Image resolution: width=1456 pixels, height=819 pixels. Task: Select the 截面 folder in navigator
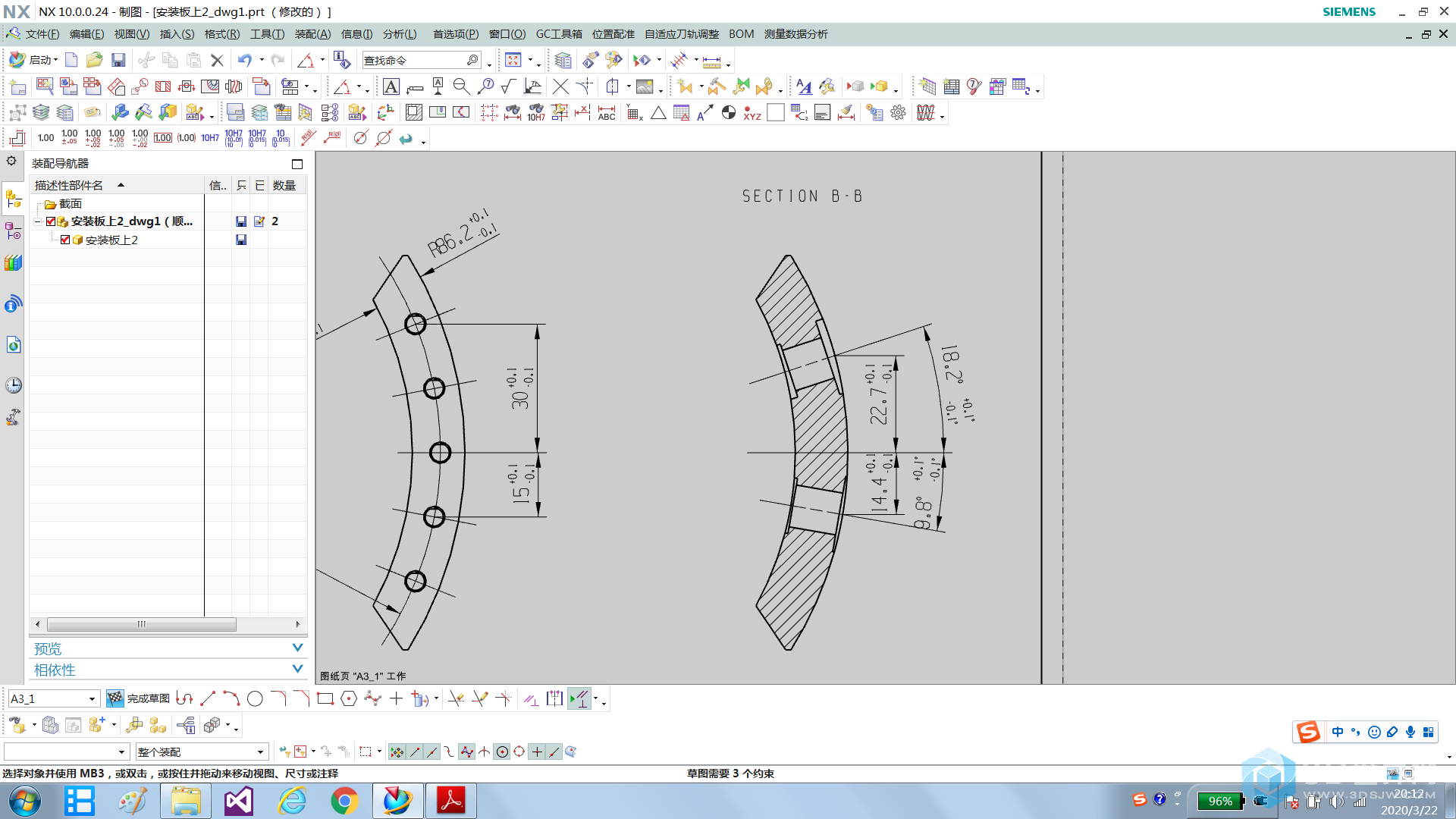(x=64, y=203)
